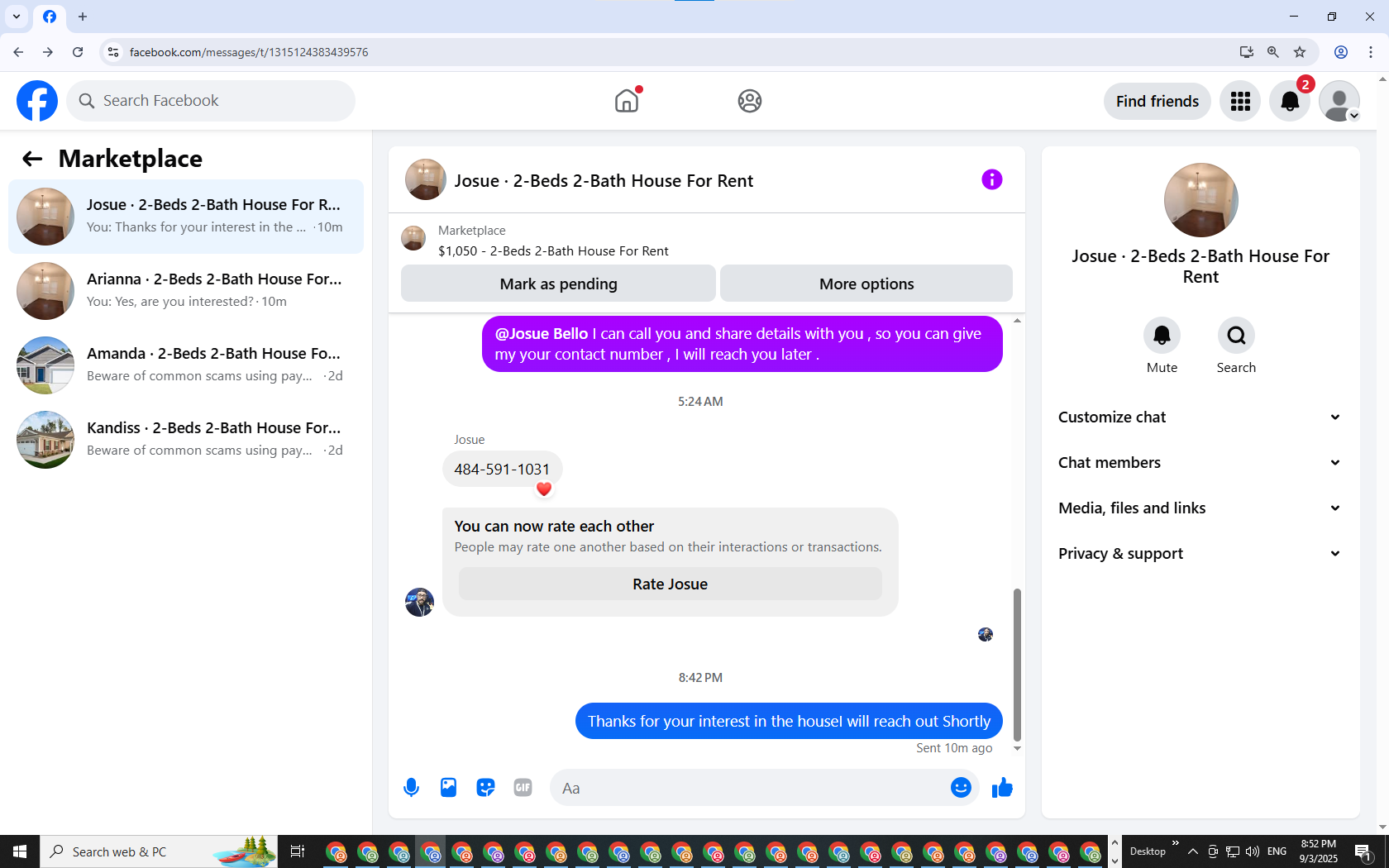Screen dimensions: 1389x868
Task: Click the Rate Josue button
Action: tap(671, 584)
